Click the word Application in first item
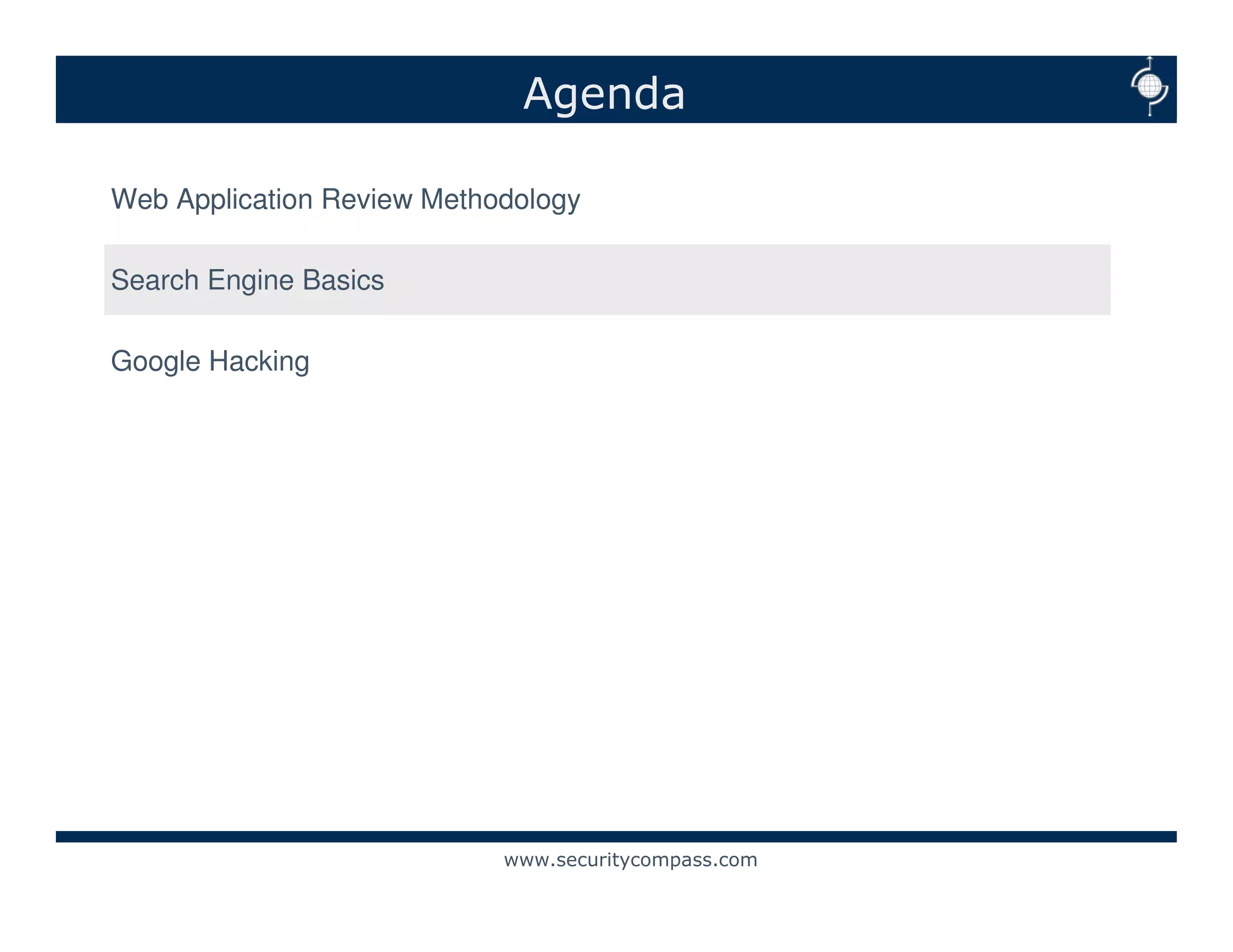The image size is (1233, 952). (x=244, y=199)
